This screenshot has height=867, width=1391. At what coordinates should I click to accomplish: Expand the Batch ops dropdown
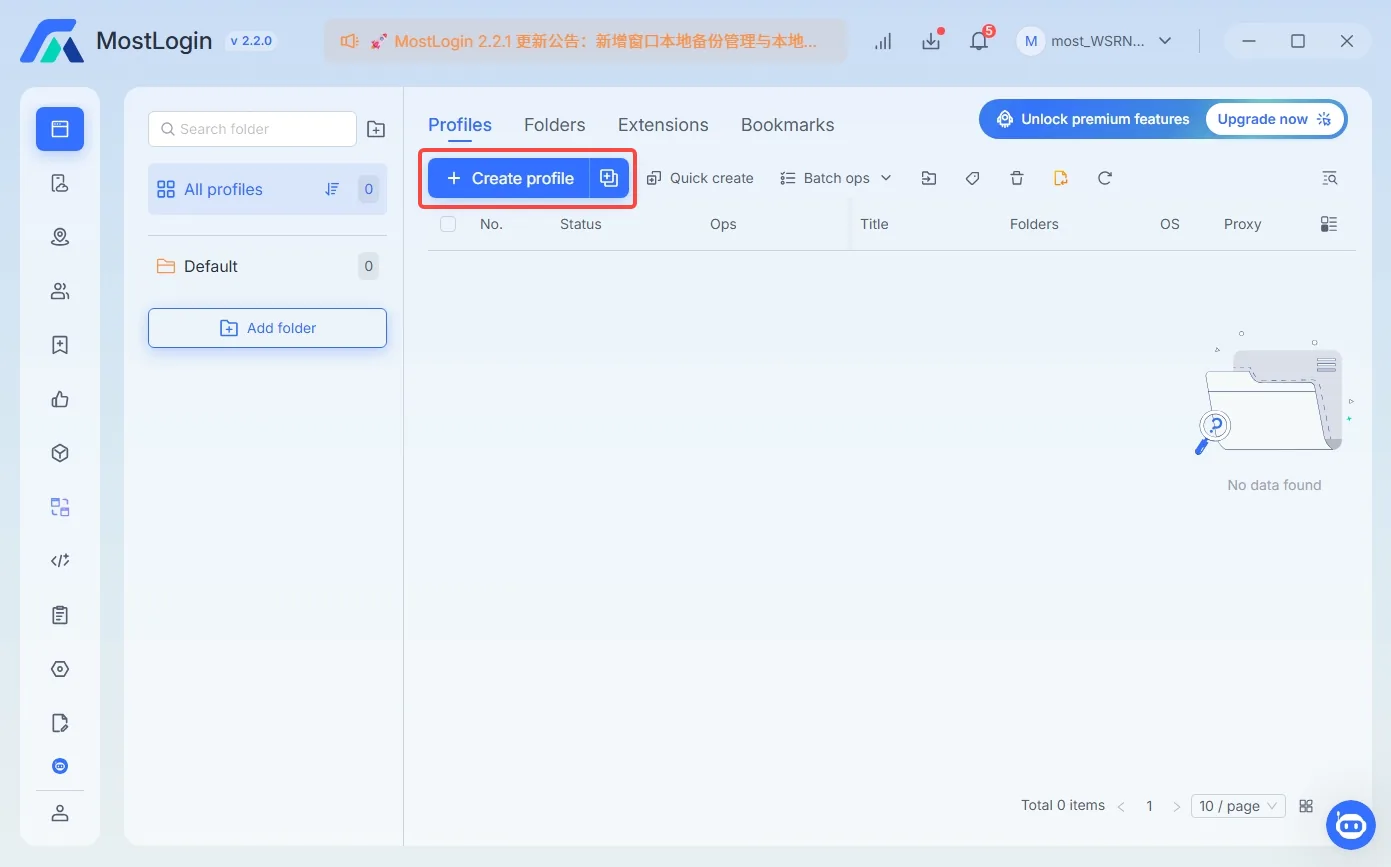836,178
